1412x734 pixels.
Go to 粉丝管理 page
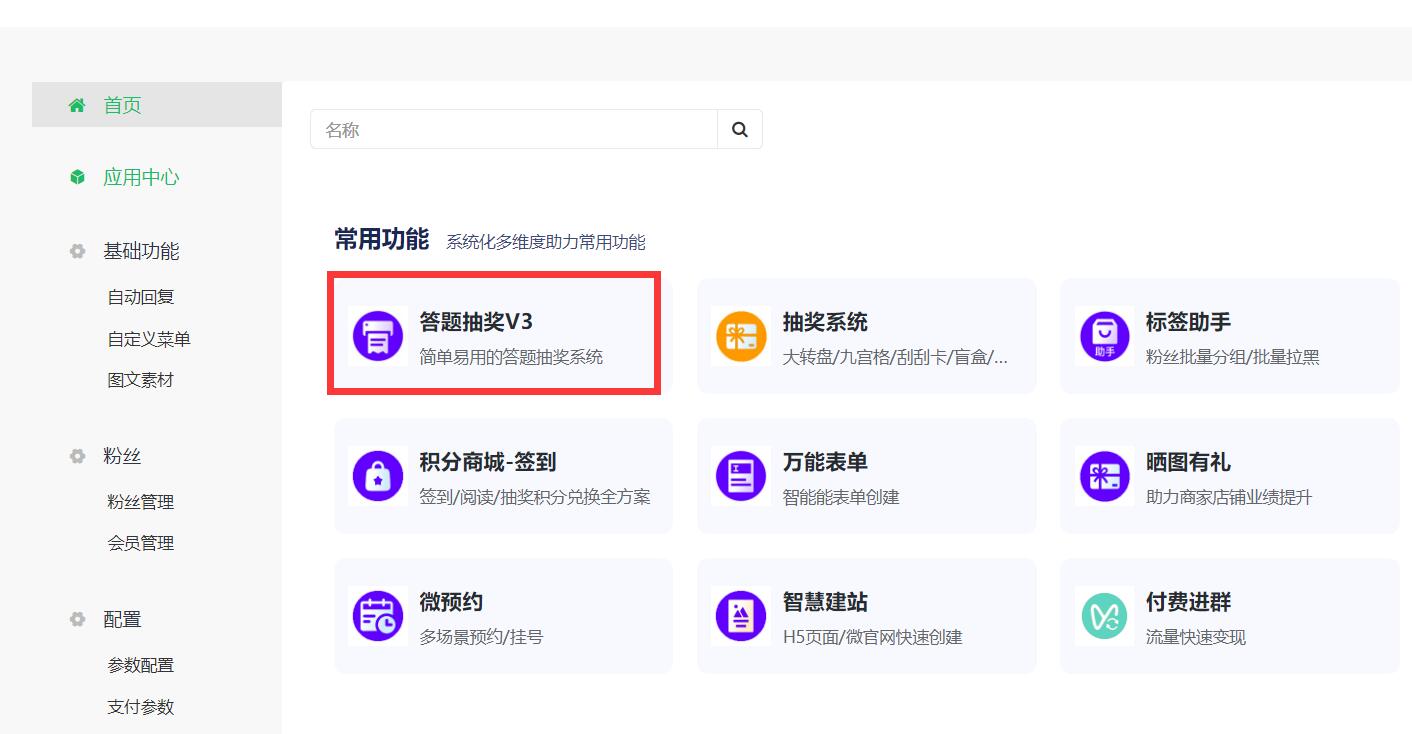coord(141,502)
